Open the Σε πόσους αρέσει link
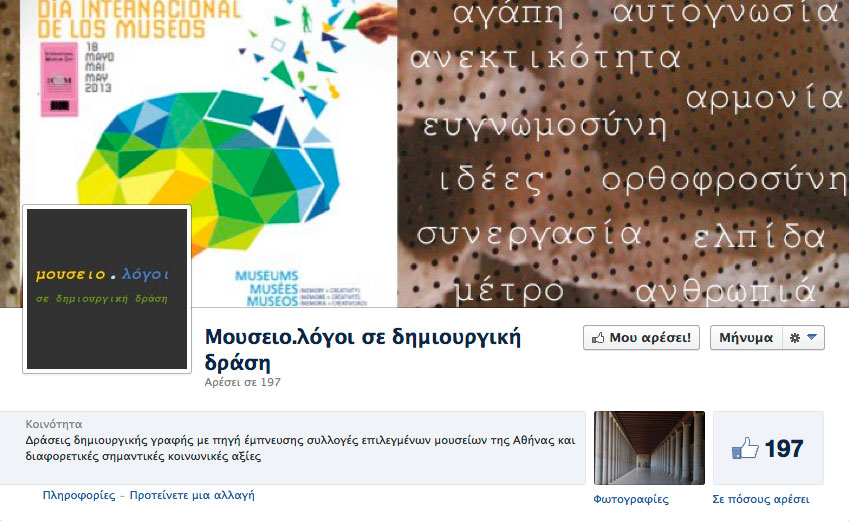Image resolution: width=849 pixels, height=521 pixels. (761, 499)
